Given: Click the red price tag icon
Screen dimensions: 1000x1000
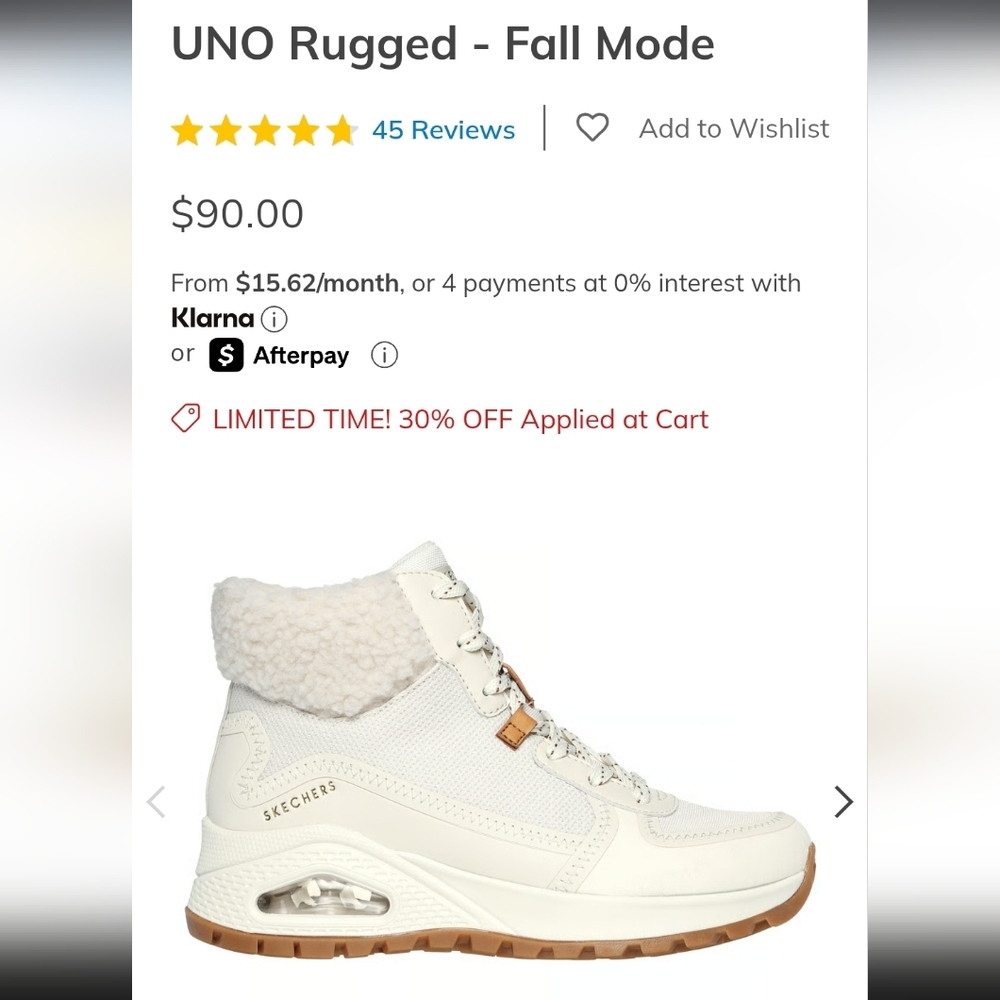Looking at the screenshot, I should [186, 418].
